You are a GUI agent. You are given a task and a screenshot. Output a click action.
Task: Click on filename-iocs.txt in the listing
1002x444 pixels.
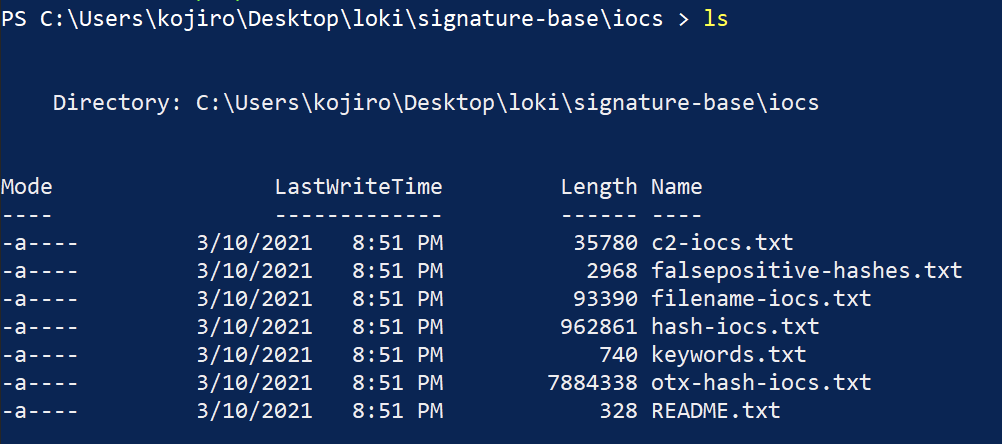point(760,298)
